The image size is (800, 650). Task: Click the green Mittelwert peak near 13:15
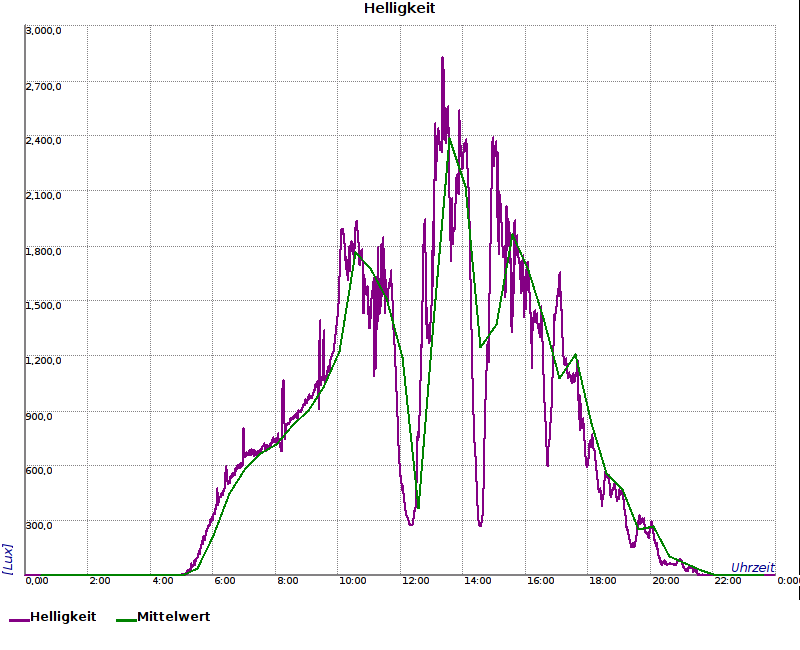(449, 138)
